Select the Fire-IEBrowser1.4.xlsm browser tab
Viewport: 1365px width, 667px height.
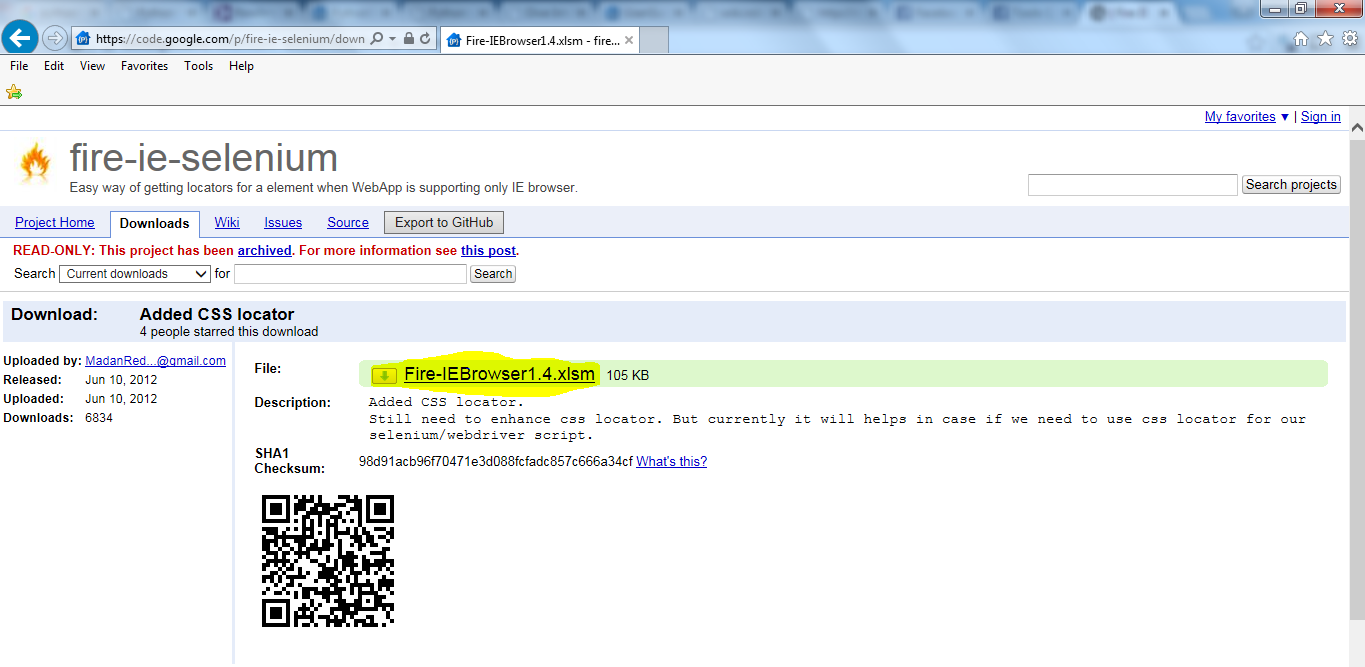pyautogui.click(x=539, y=41)
